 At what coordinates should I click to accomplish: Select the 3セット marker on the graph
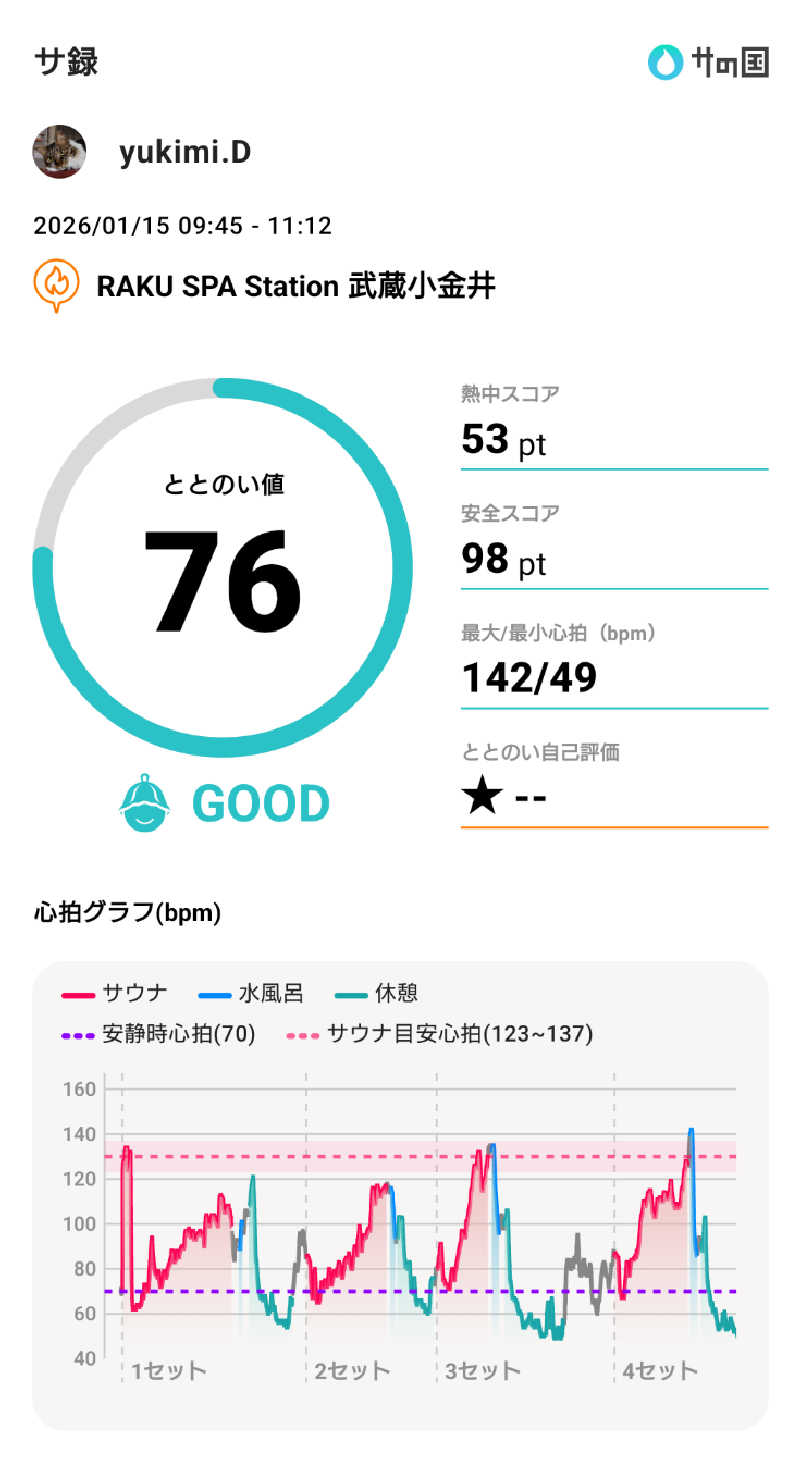483,1370
